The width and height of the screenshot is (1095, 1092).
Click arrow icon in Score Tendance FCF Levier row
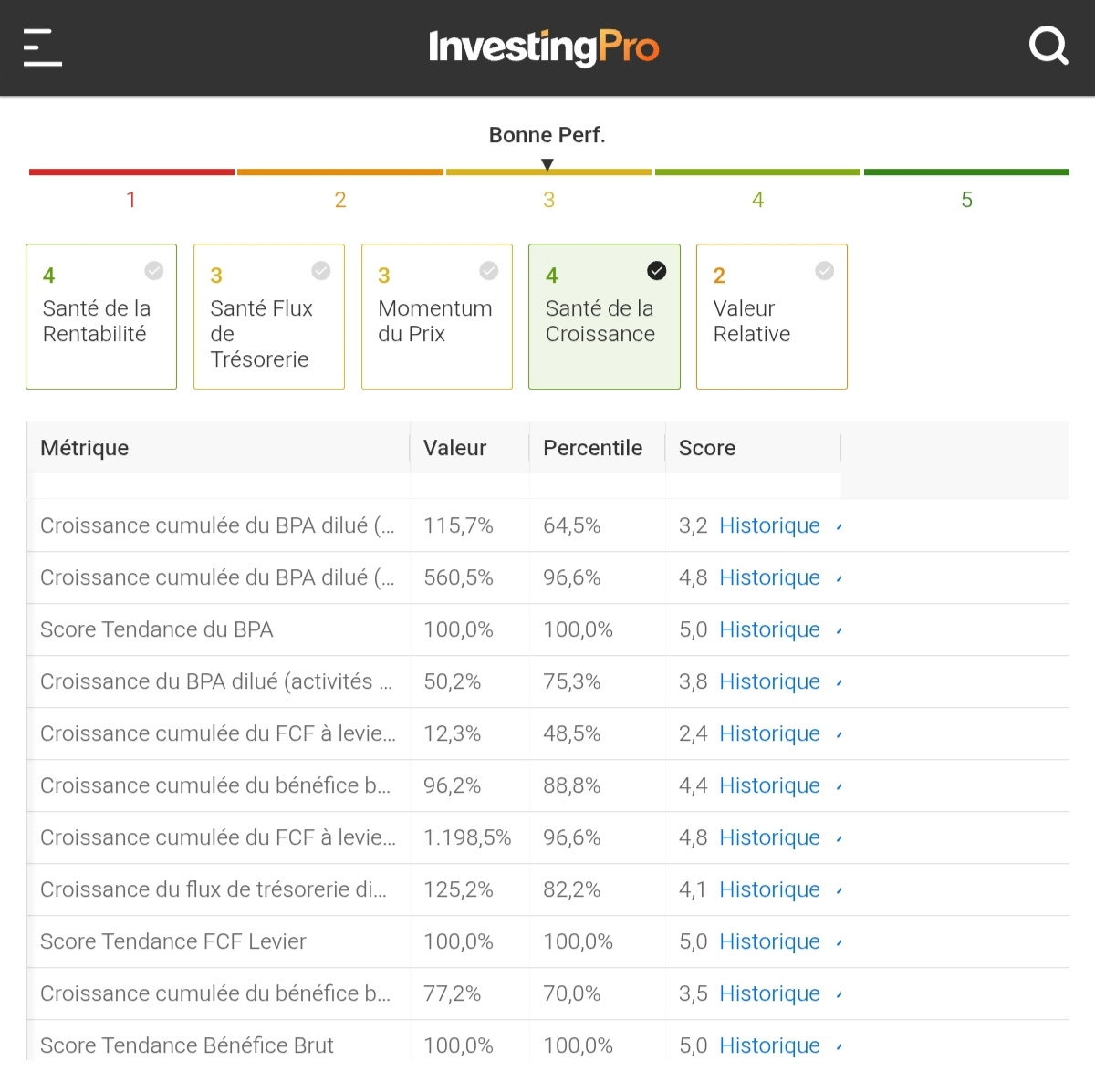coord(839,943)
